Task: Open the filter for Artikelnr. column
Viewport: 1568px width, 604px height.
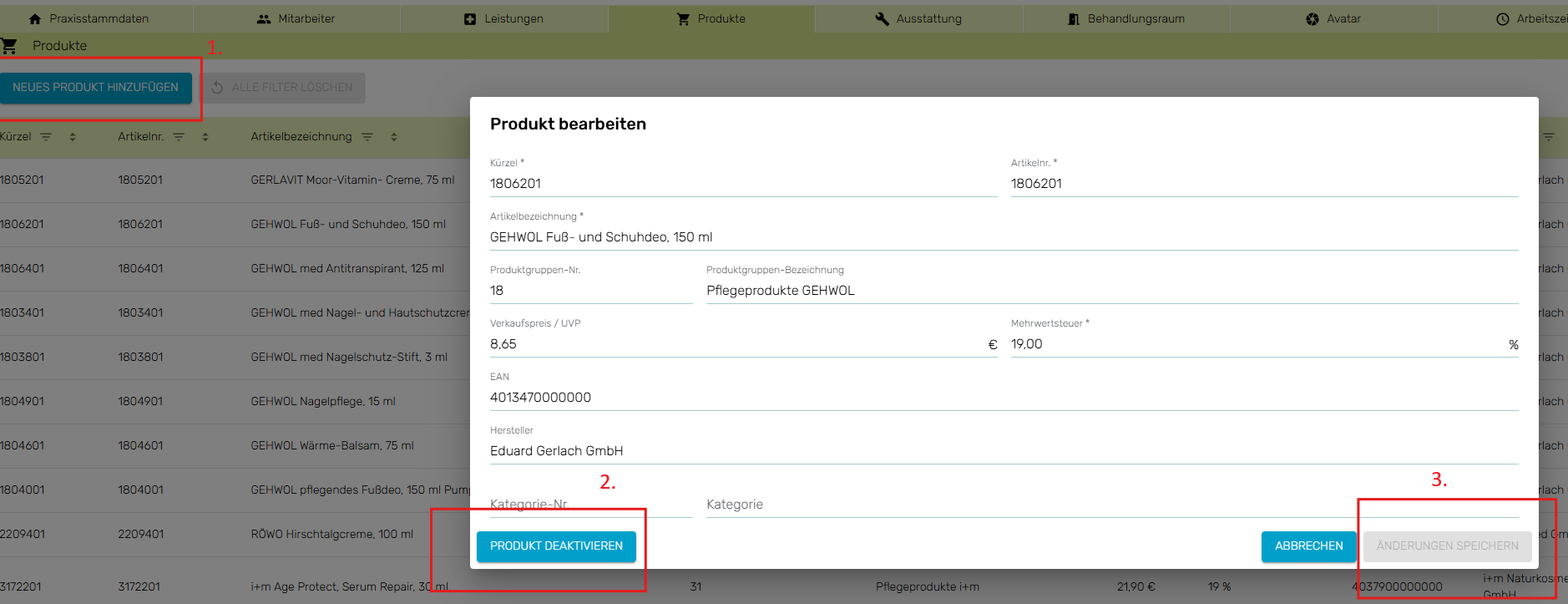Action: click(179, 136)
